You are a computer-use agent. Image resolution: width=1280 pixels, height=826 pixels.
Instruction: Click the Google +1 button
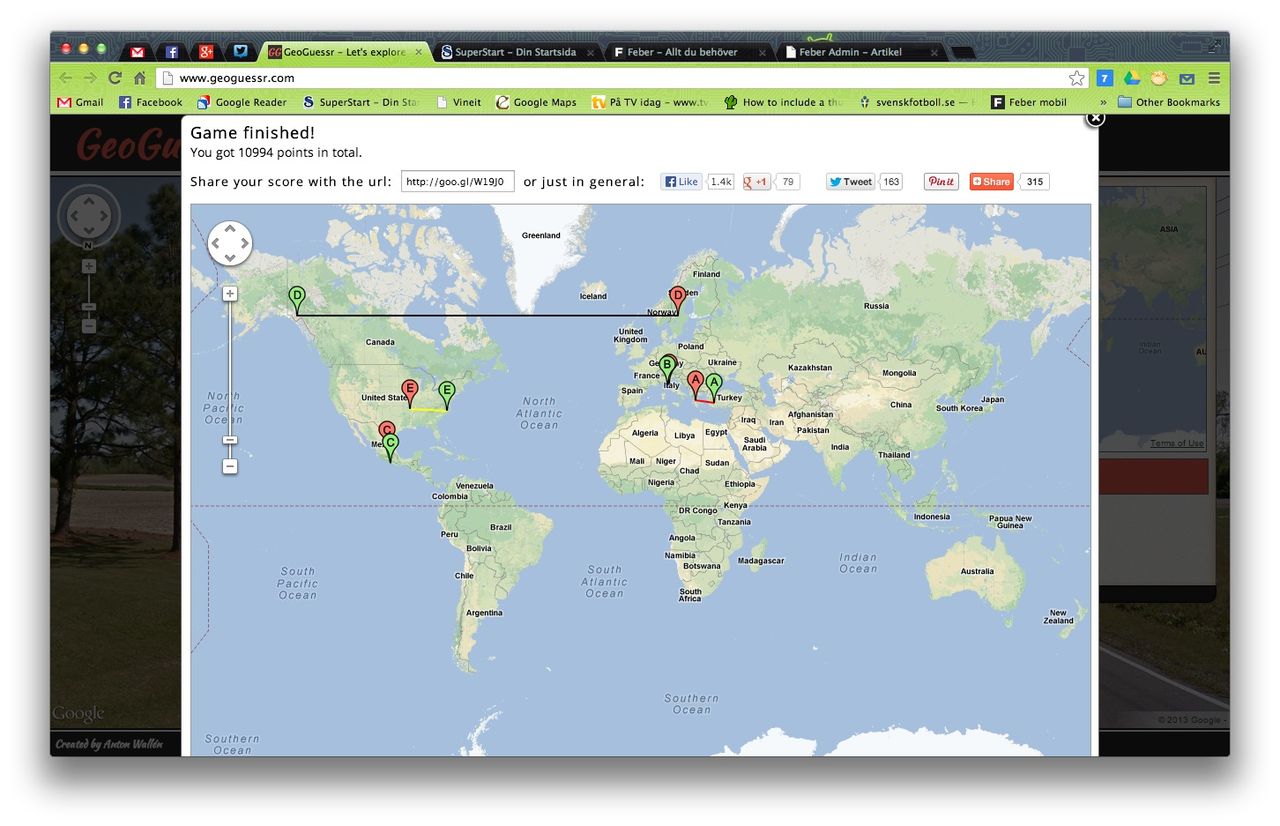[x=757, y=182]
